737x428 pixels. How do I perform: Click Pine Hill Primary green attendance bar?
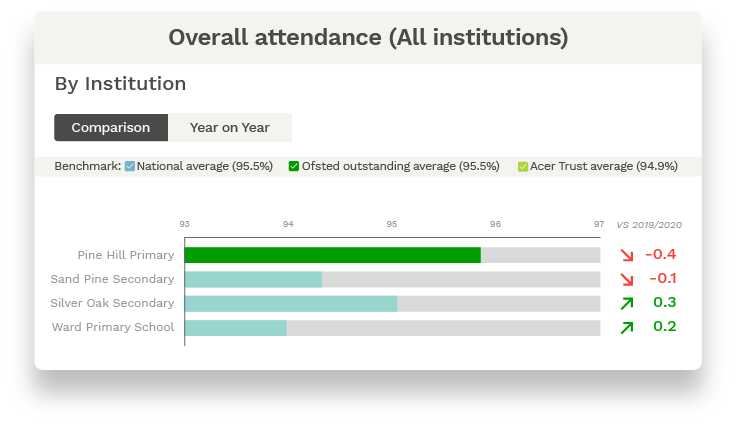pos(332,255)
